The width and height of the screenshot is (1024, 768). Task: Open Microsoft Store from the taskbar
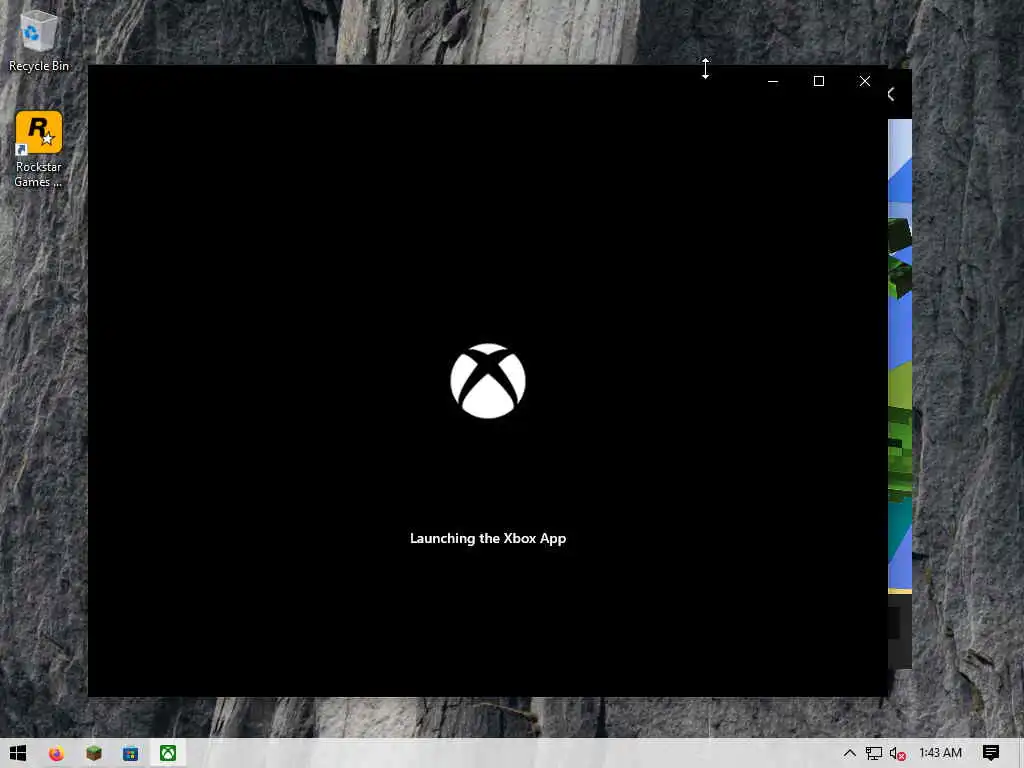click(x=131, y=753)
